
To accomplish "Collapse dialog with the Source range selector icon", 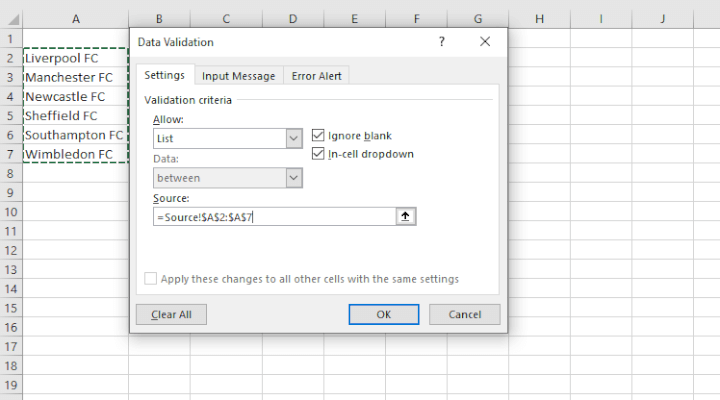I will [x=405, y=216].
